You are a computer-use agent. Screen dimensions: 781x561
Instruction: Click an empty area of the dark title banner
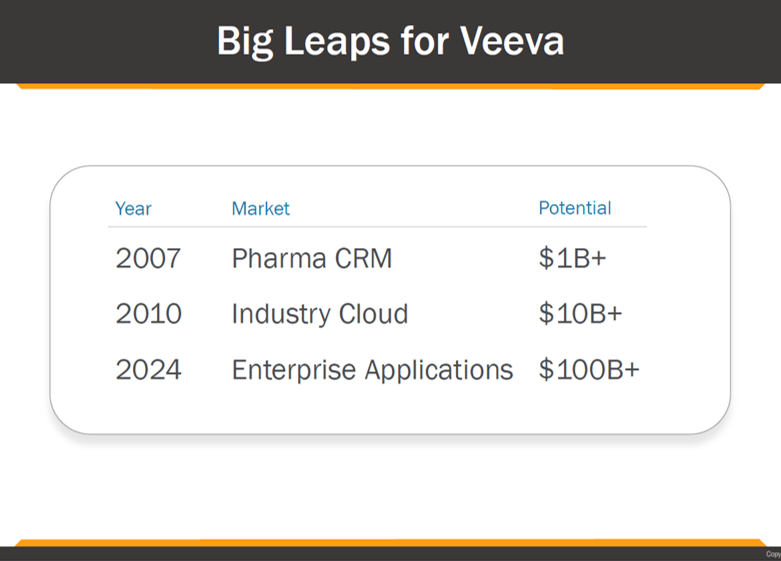(100, 41)
